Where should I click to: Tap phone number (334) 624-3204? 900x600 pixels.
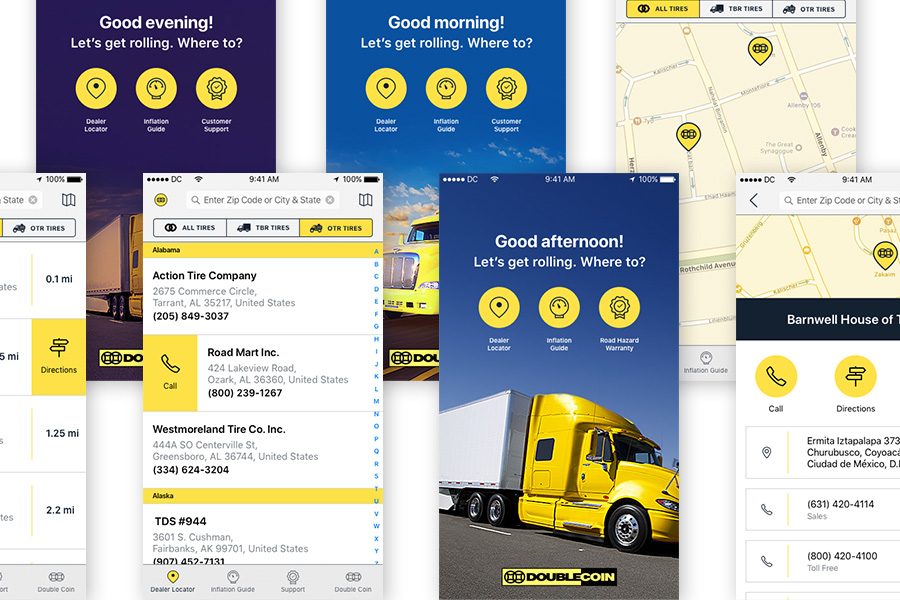coord(191,470)
